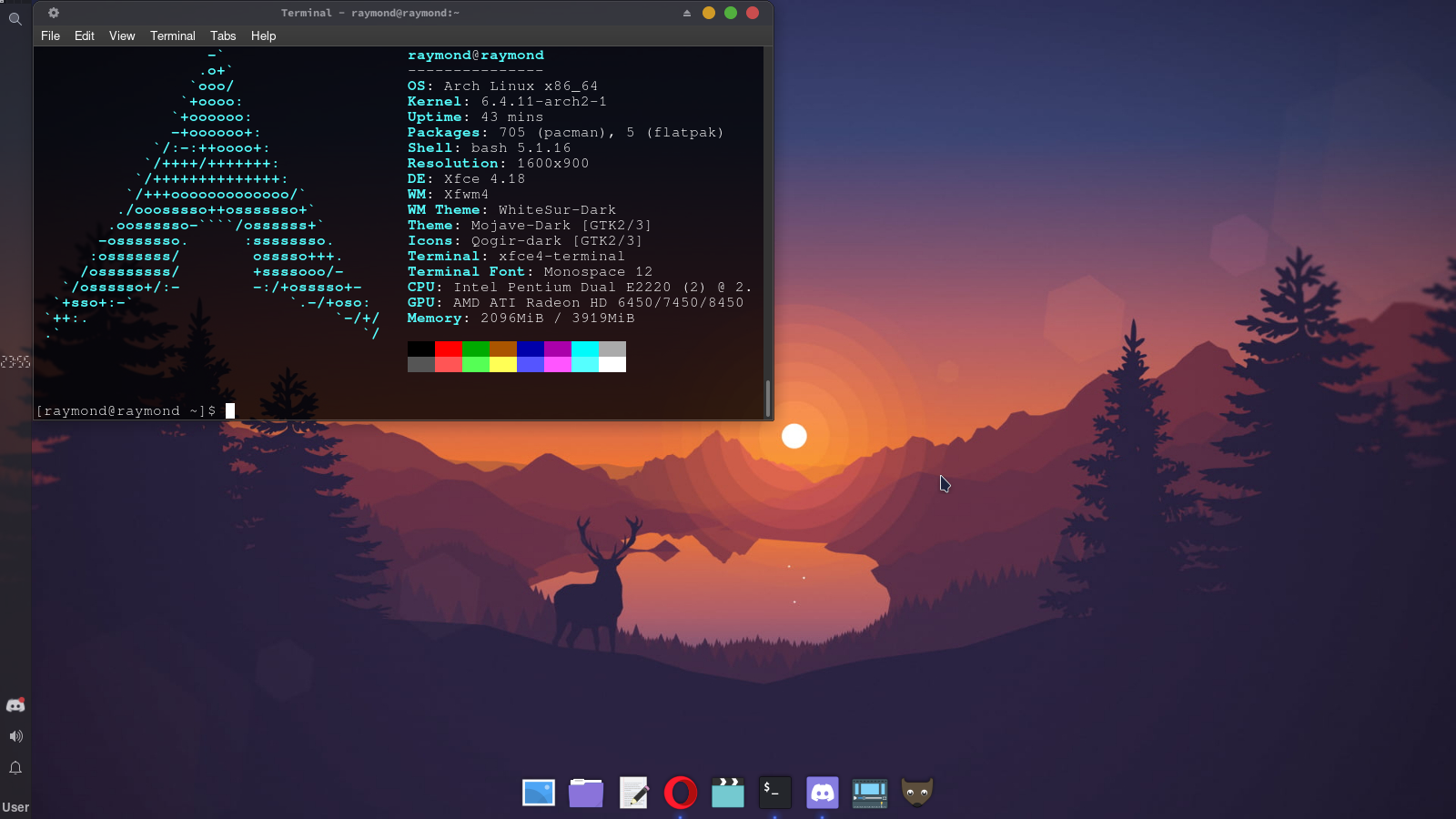
Task: Click the 'Terminal Font: Monospace 12' line
Action: 530,272
